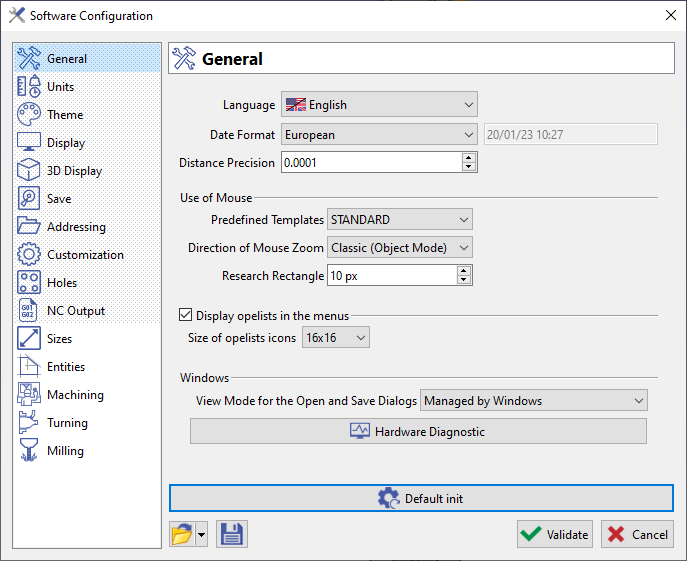This screenshot has width=687, height=561.
Task: Go to the Machining settings category
Action: [75, 395]
